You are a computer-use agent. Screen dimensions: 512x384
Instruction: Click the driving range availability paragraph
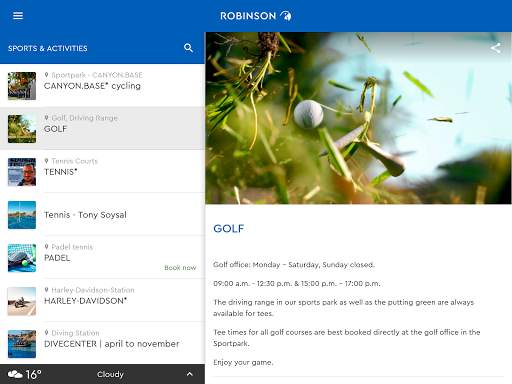tap(343, 308)
